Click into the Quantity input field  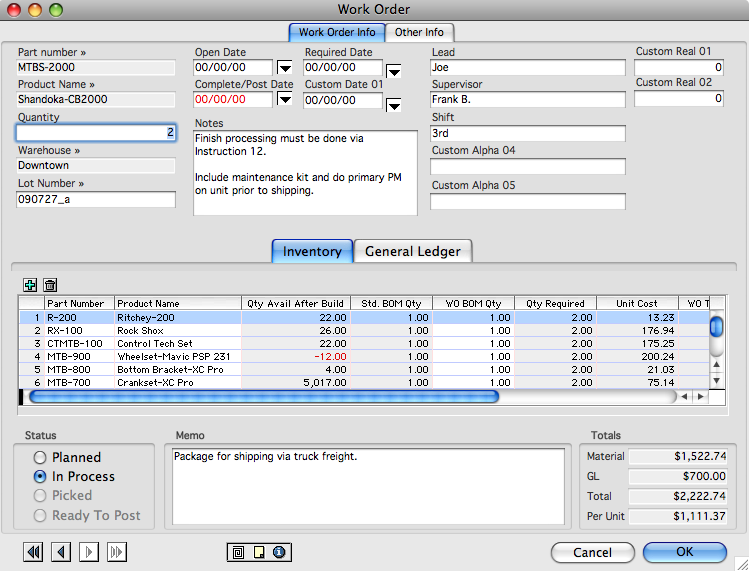pos(96,133)
